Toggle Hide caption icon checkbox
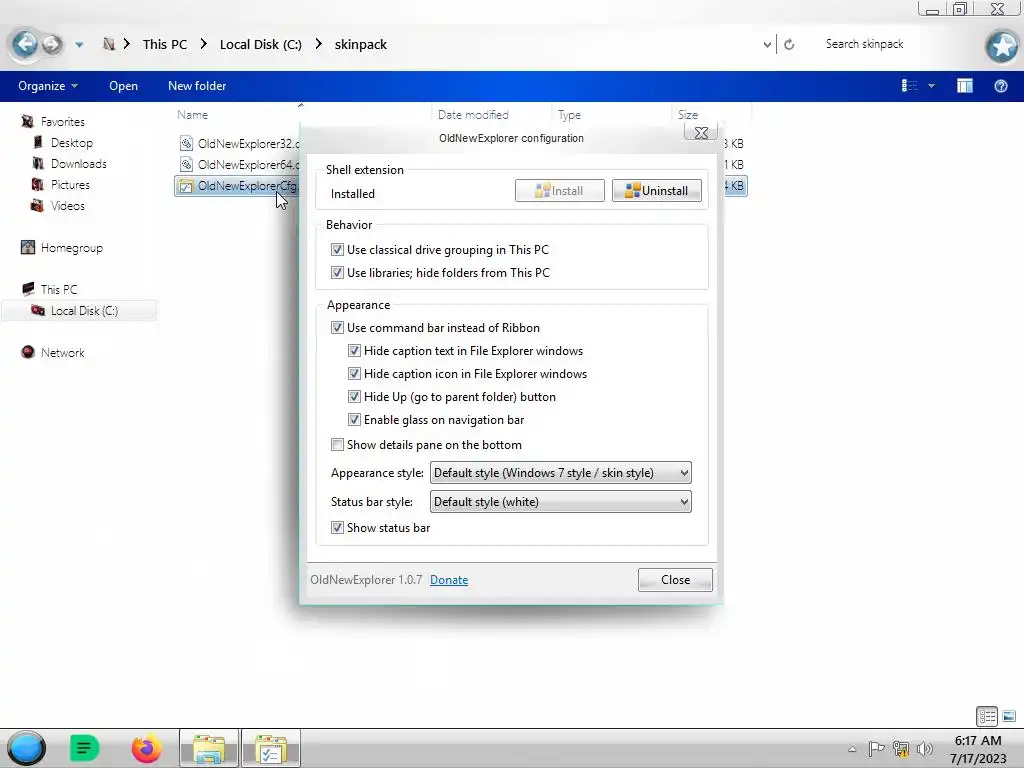Viewport: 1024px width, 768px height. [x=354, y=374]
